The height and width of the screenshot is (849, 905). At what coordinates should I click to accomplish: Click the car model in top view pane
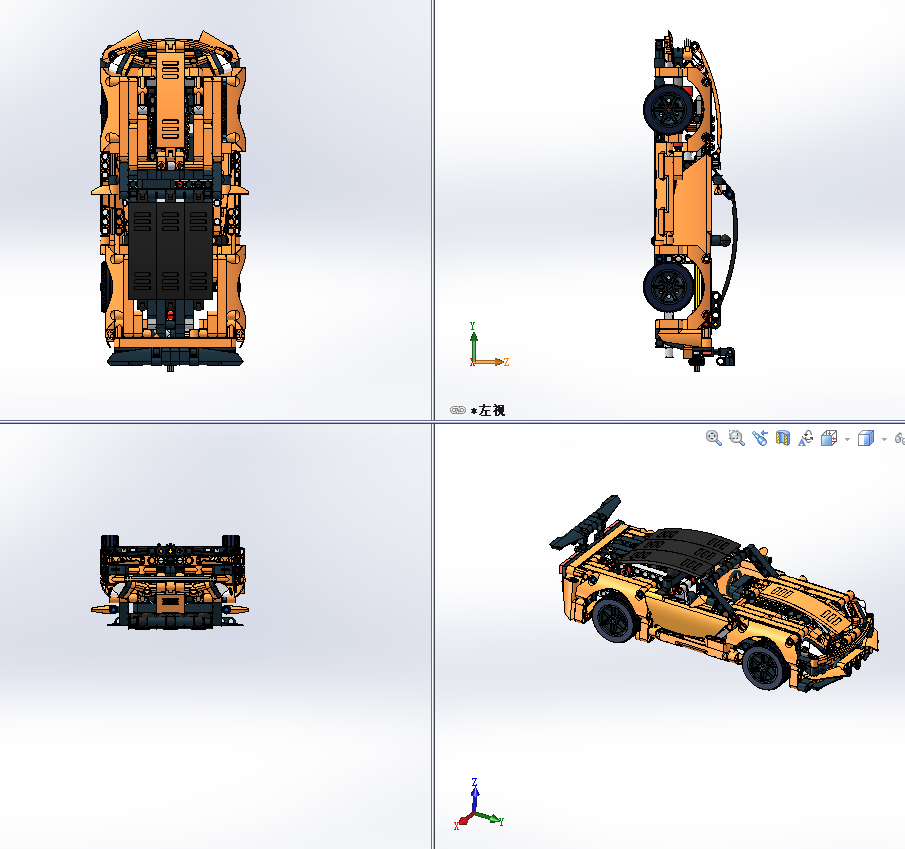pos(170,199)
